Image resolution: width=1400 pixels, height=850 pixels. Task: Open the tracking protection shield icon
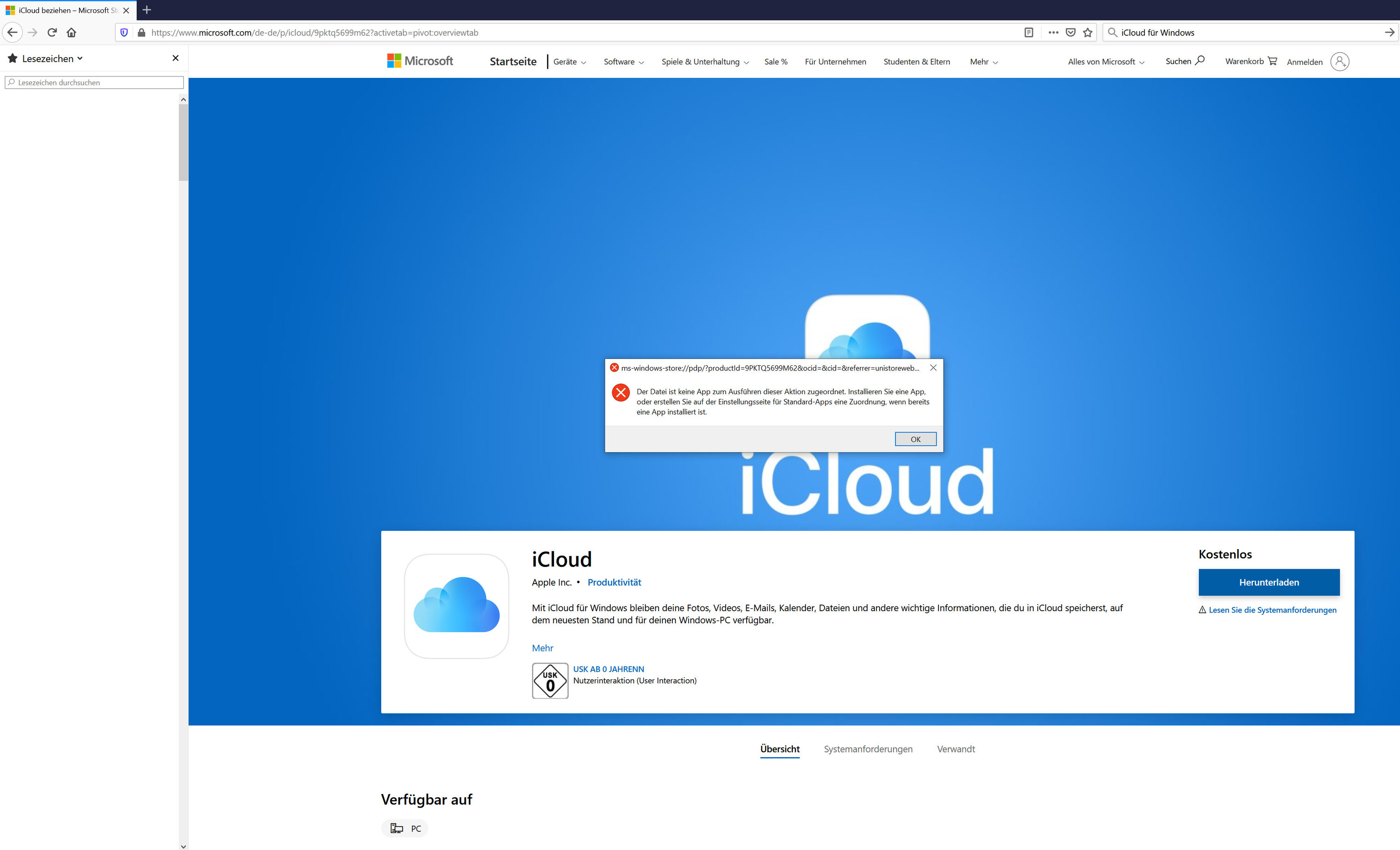click(124, 32)
